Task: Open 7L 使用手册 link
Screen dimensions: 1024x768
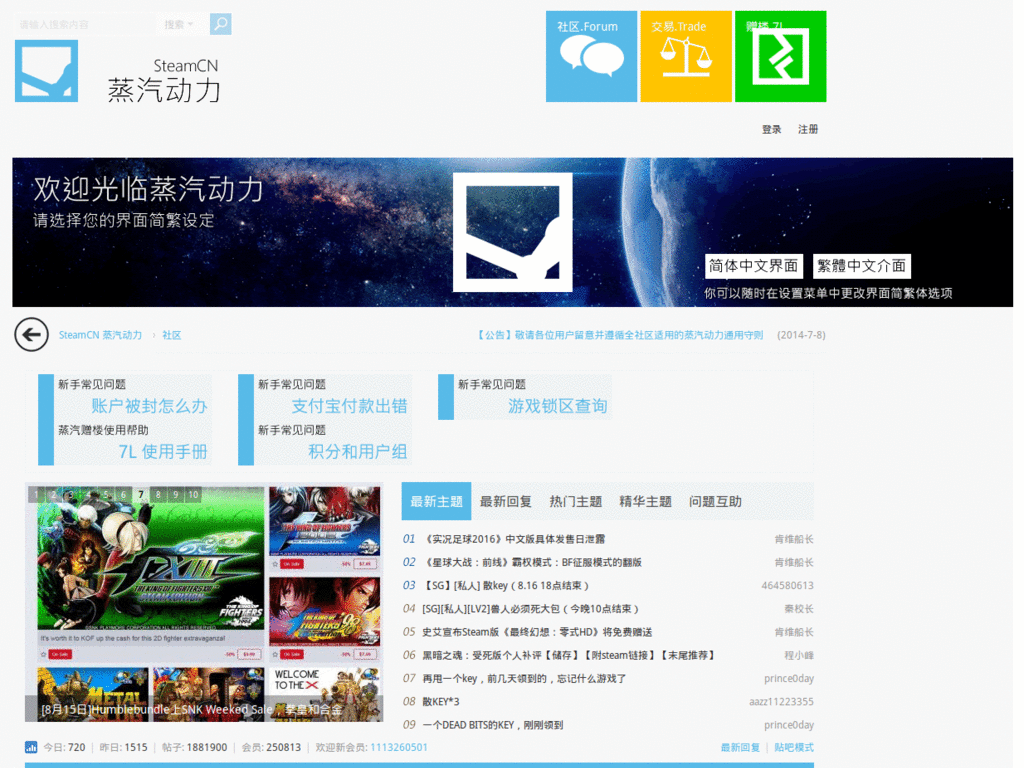Action: (163, 452)
